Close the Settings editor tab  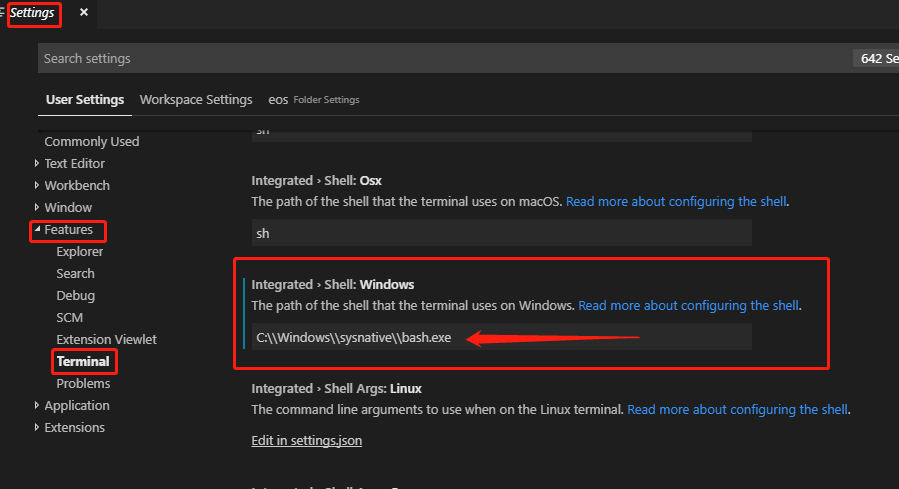[84, 12]
